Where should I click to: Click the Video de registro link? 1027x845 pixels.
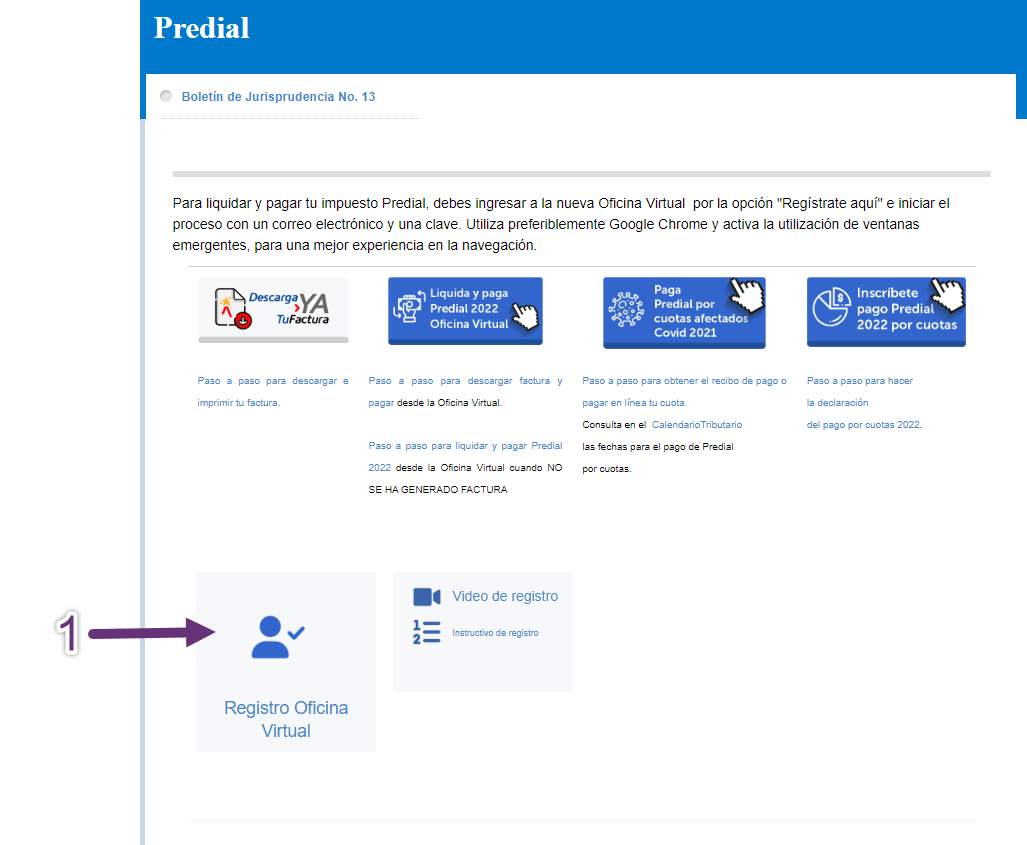click(505, 596)
